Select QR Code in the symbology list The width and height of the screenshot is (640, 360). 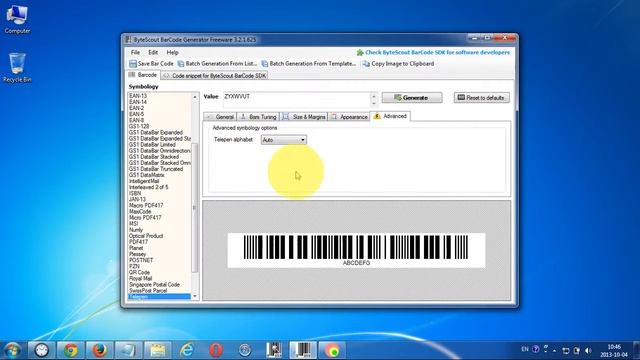click(x=140, y=272)
